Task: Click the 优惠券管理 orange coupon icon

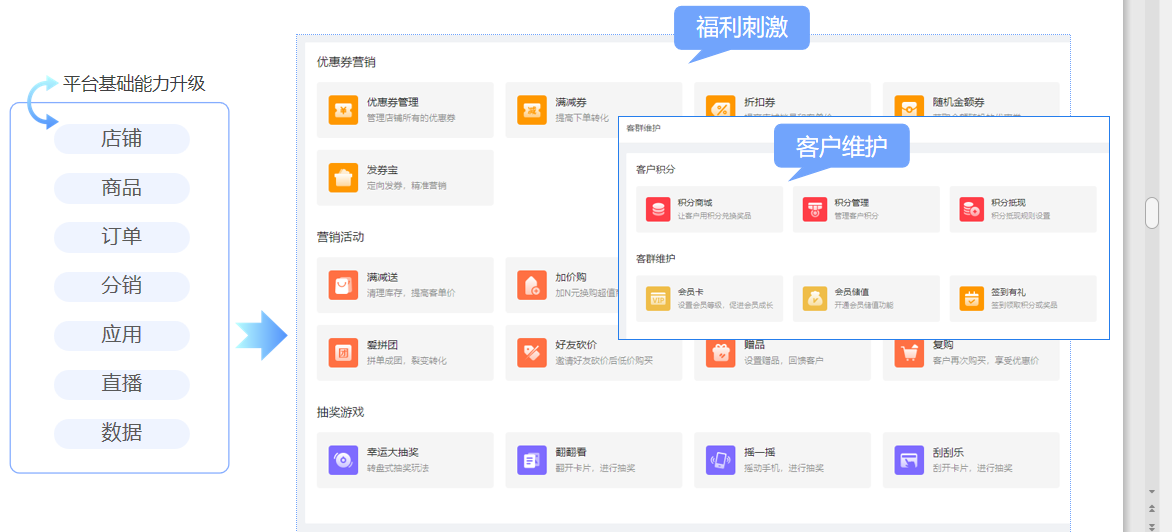Action: click(x=343, y=109)
